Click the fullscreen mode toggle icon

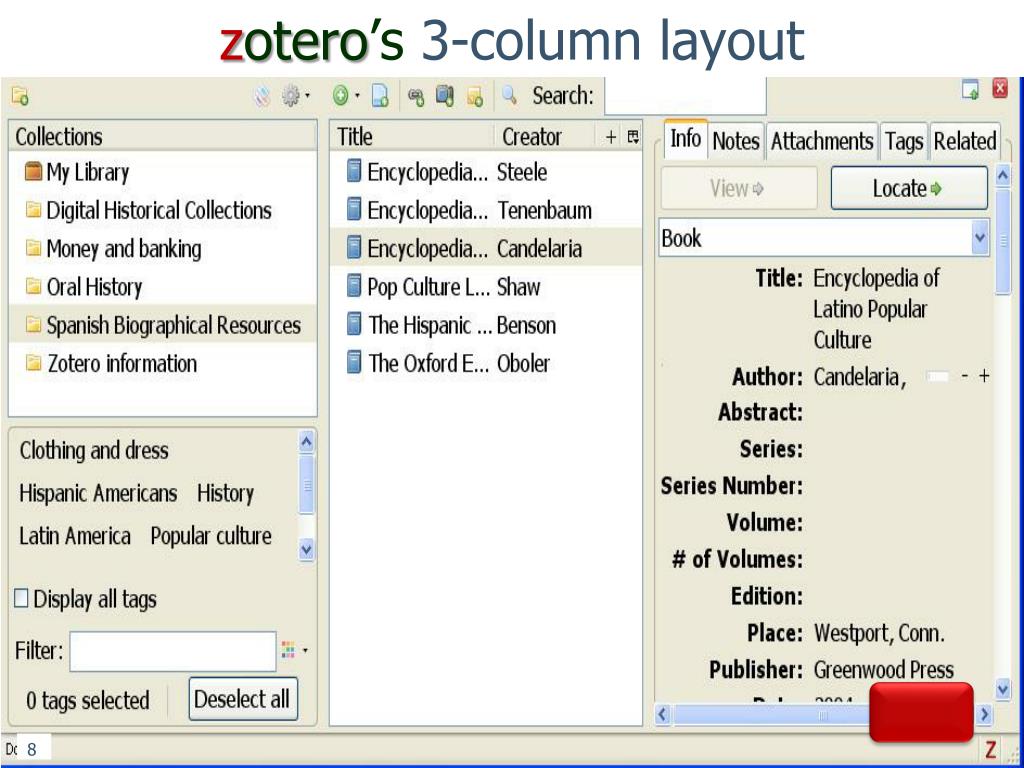point(970,89)
